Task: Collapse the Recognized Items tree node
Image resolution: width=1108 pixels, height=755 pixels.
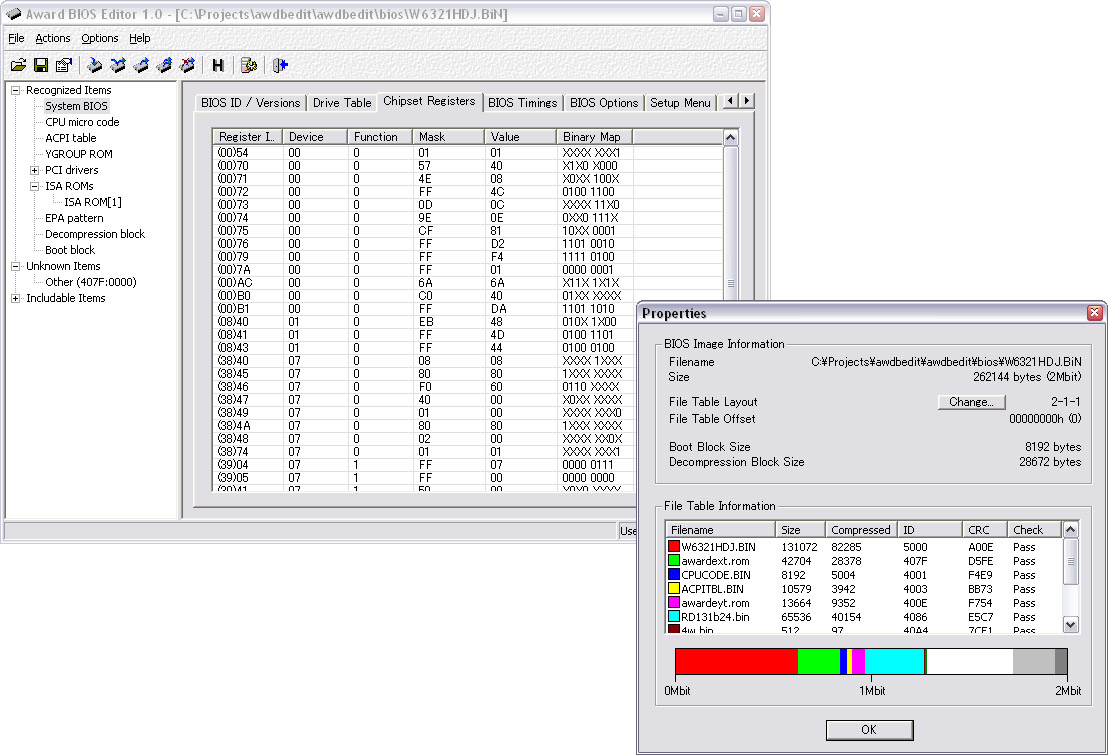Action: 16,90
